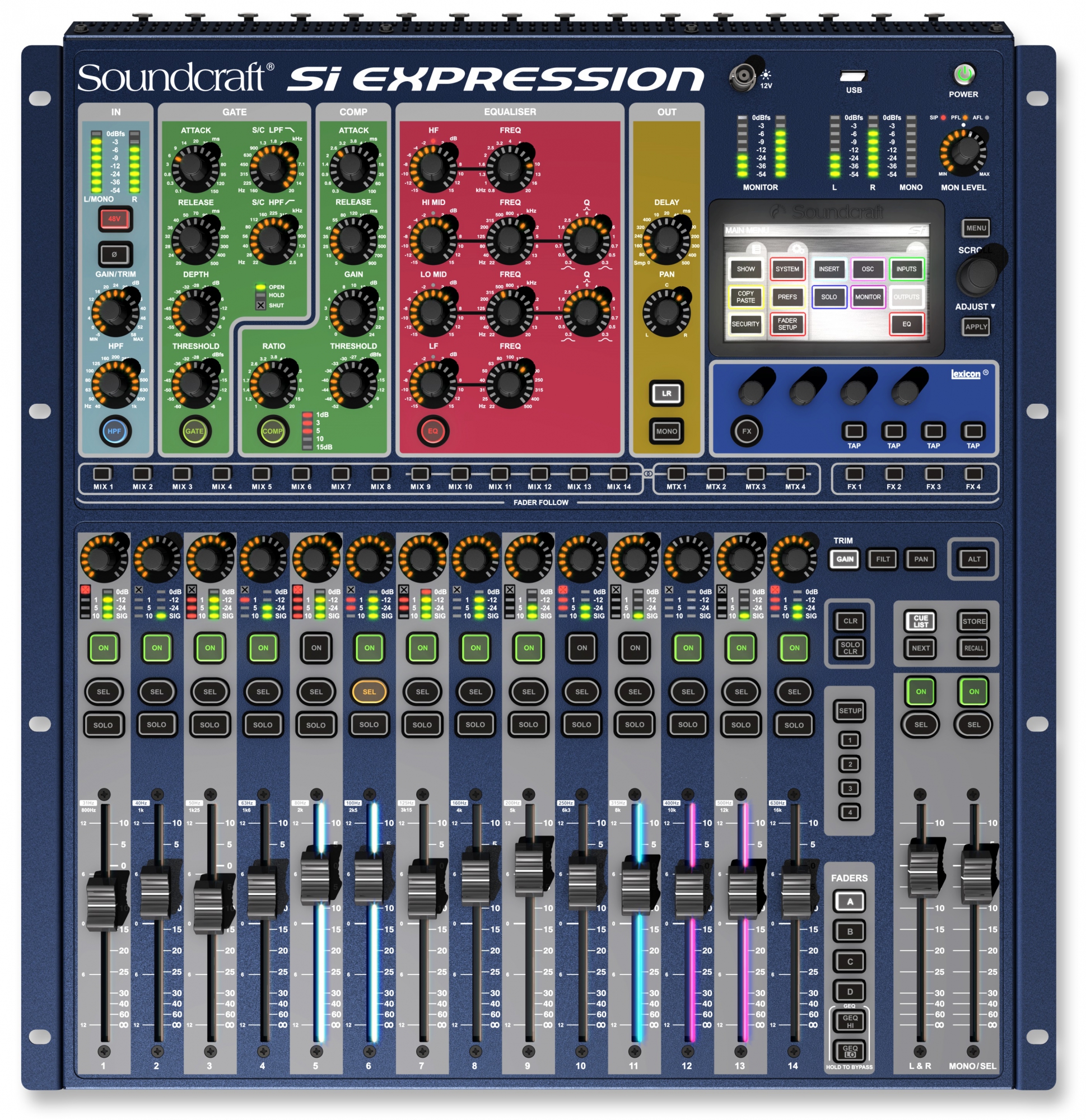This screenshot has width=1086, height=1120.
Task: Turn on channel 5 with its ON button
Action: [x=315, y=647]
